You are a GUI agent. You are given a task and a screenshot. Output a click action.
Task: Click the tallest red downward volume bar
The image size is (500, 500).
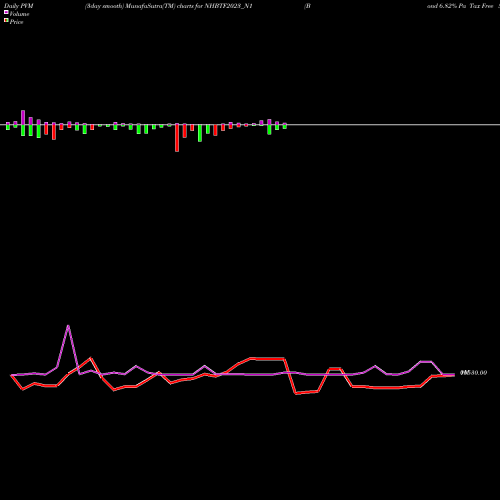click(x=177, y=138)
